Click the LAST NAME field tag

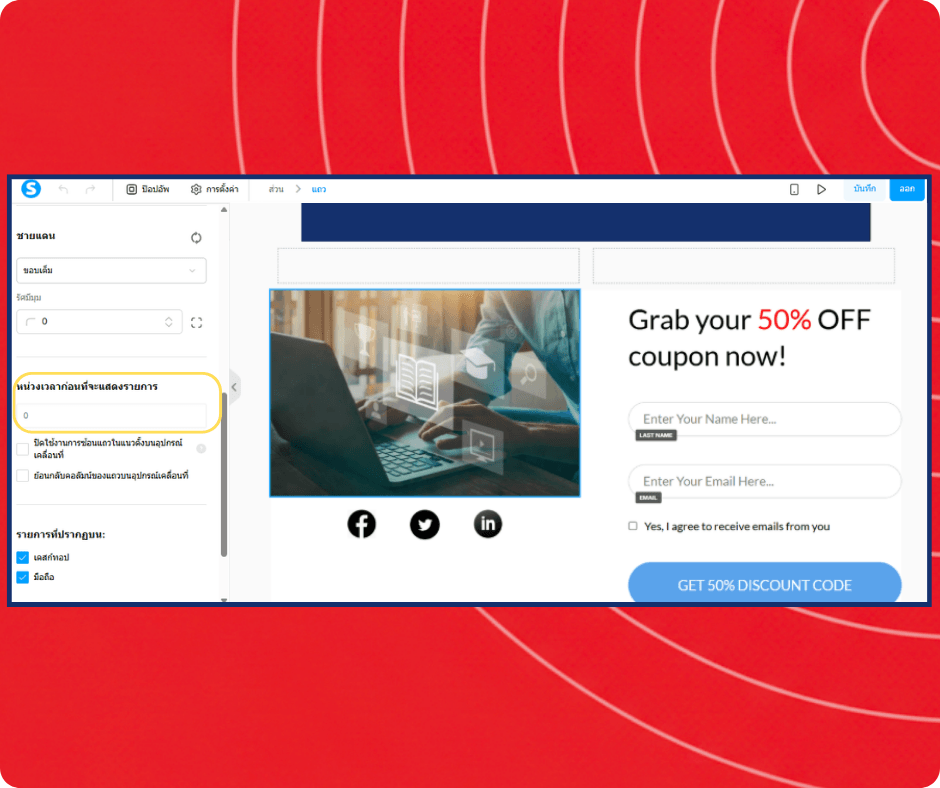[x=656, y=435]
